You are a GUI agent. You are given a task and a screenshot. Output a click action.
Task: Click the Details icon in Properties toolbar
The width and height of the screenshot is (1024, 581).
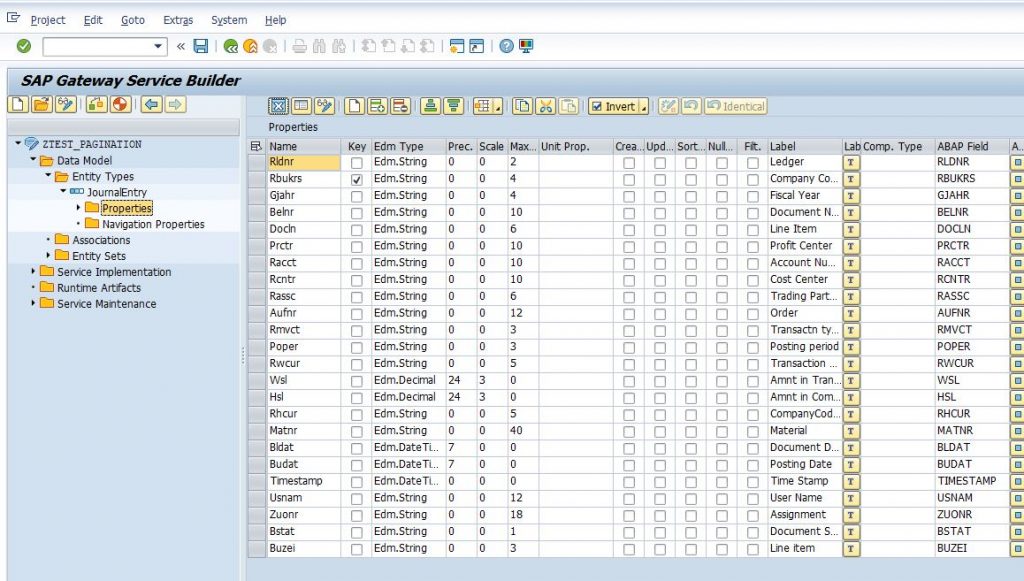pos(301,106)
